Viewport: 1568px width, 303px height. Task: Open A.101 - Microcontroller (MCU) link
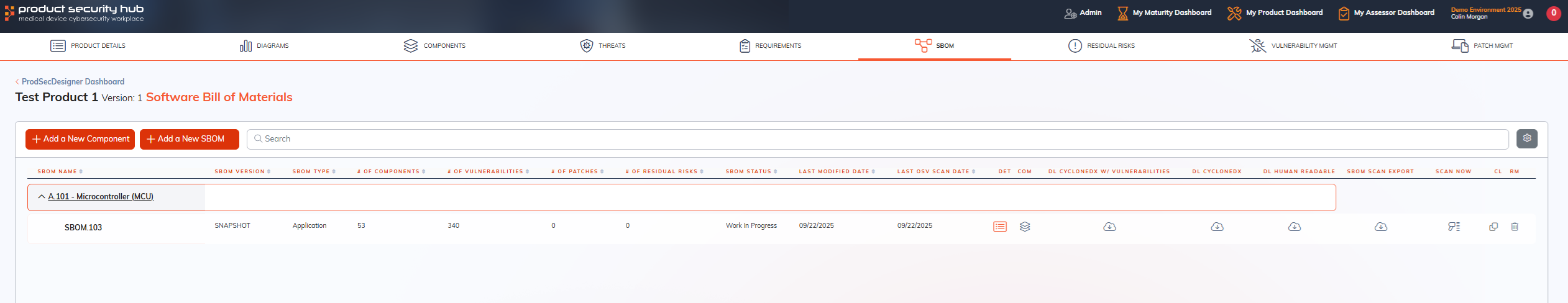101,197
